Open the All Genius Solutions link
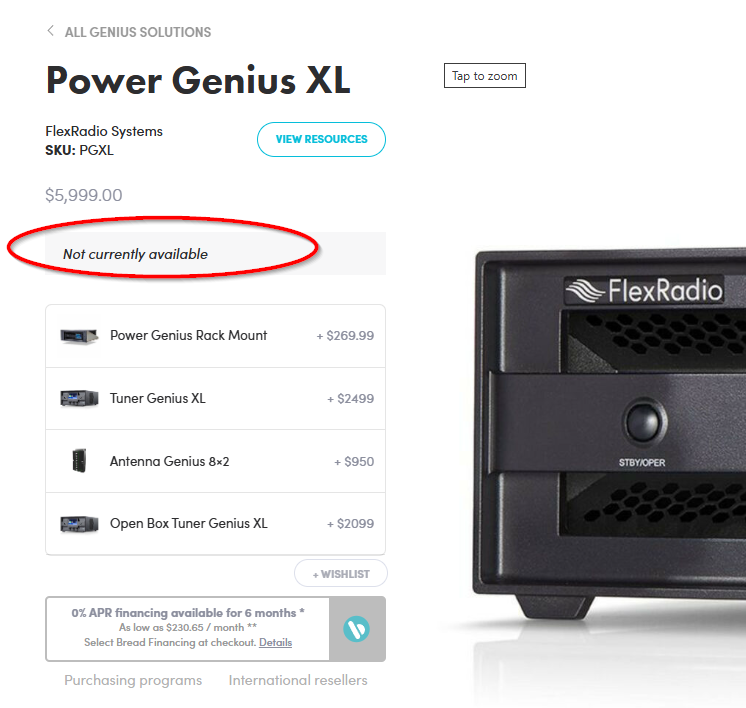The height and width of the screenshot is (708, 746). [138, 32]
